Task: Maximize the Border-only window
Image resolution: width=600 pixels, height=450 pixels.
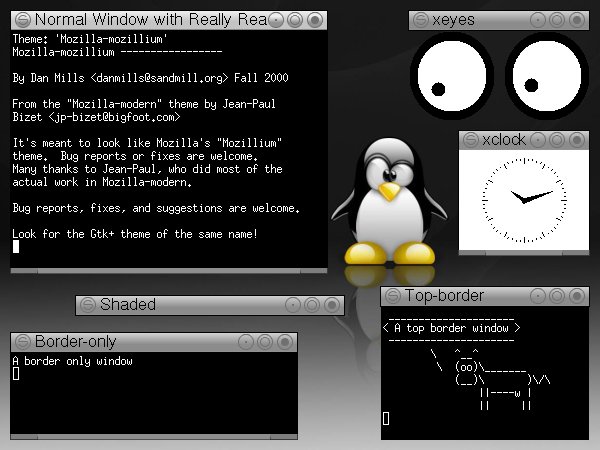Action: pyautogui.click(x=265, y=342)
